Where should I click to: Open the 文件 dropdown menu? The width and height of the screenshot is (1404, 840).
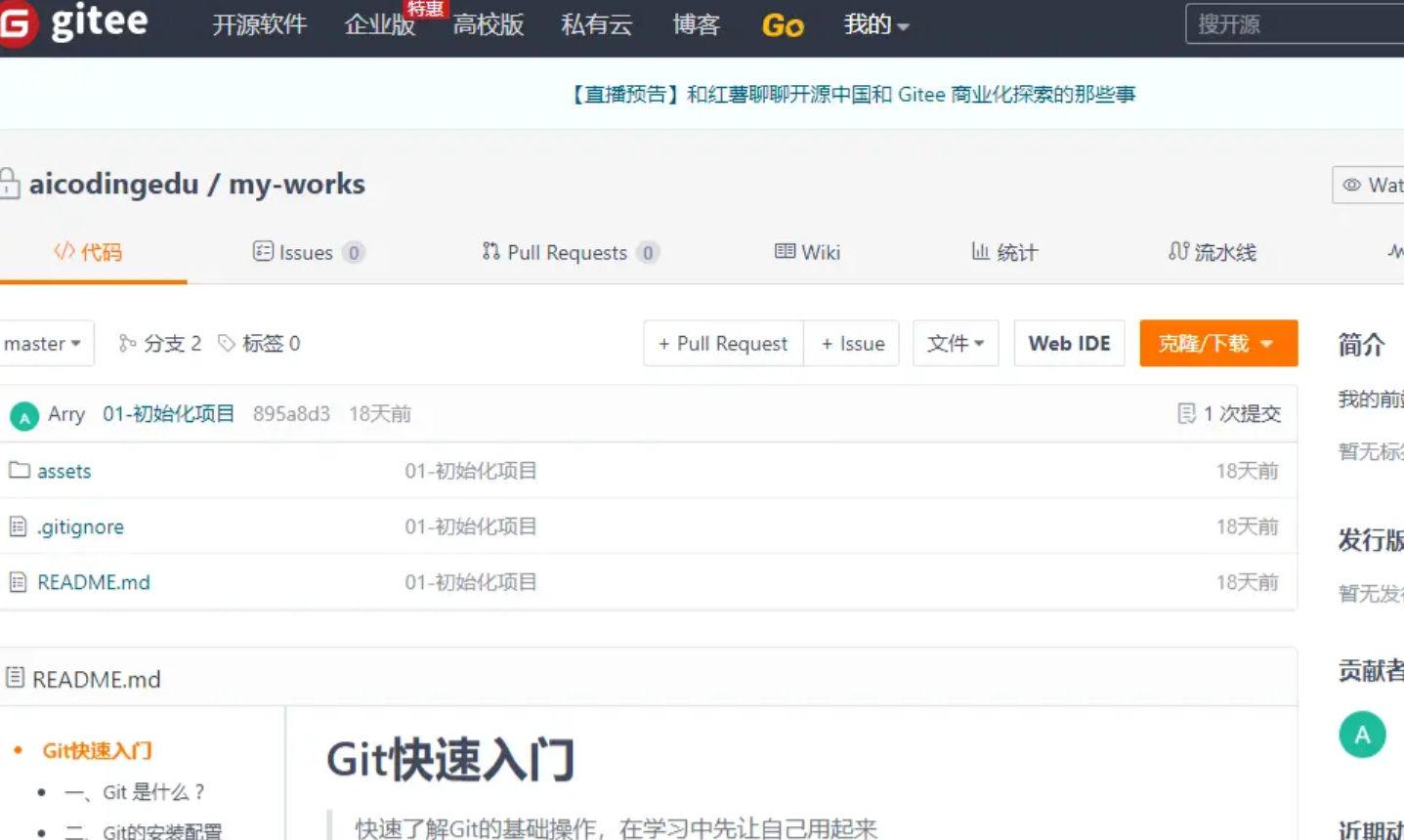pos(956,344)
